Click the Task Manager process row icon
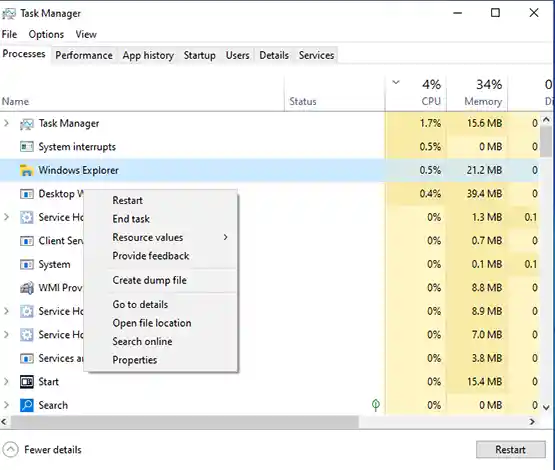This screenshot has height=470, width=555. pyautogui.click(x=27, y=124)
